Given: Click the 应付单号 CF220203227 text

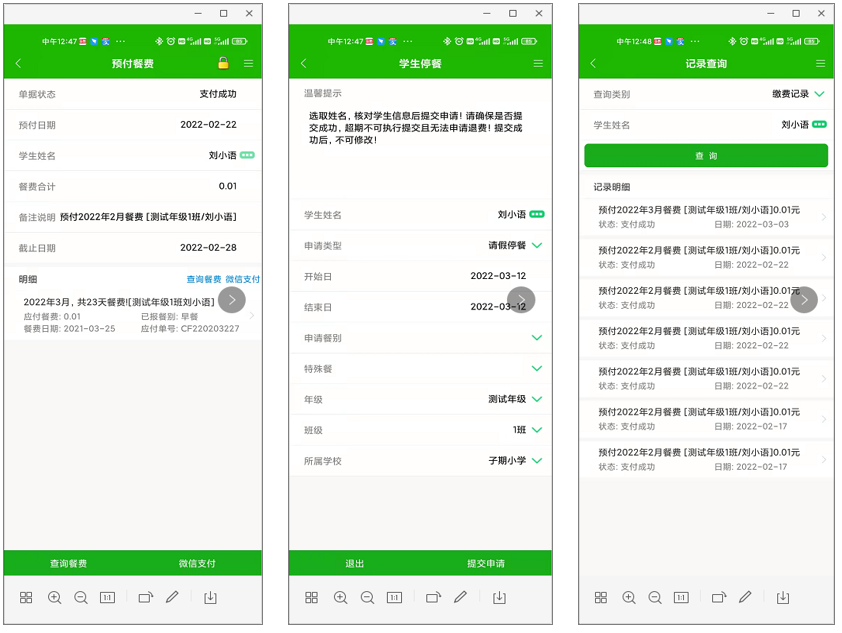Looking at the screenshot, I should (190, 329).
